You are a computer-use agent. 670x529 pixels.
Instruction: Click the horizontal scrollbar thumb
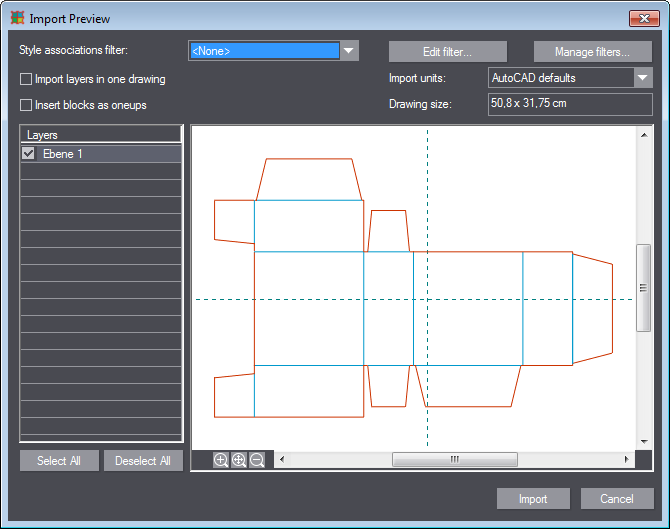point(455,460)
